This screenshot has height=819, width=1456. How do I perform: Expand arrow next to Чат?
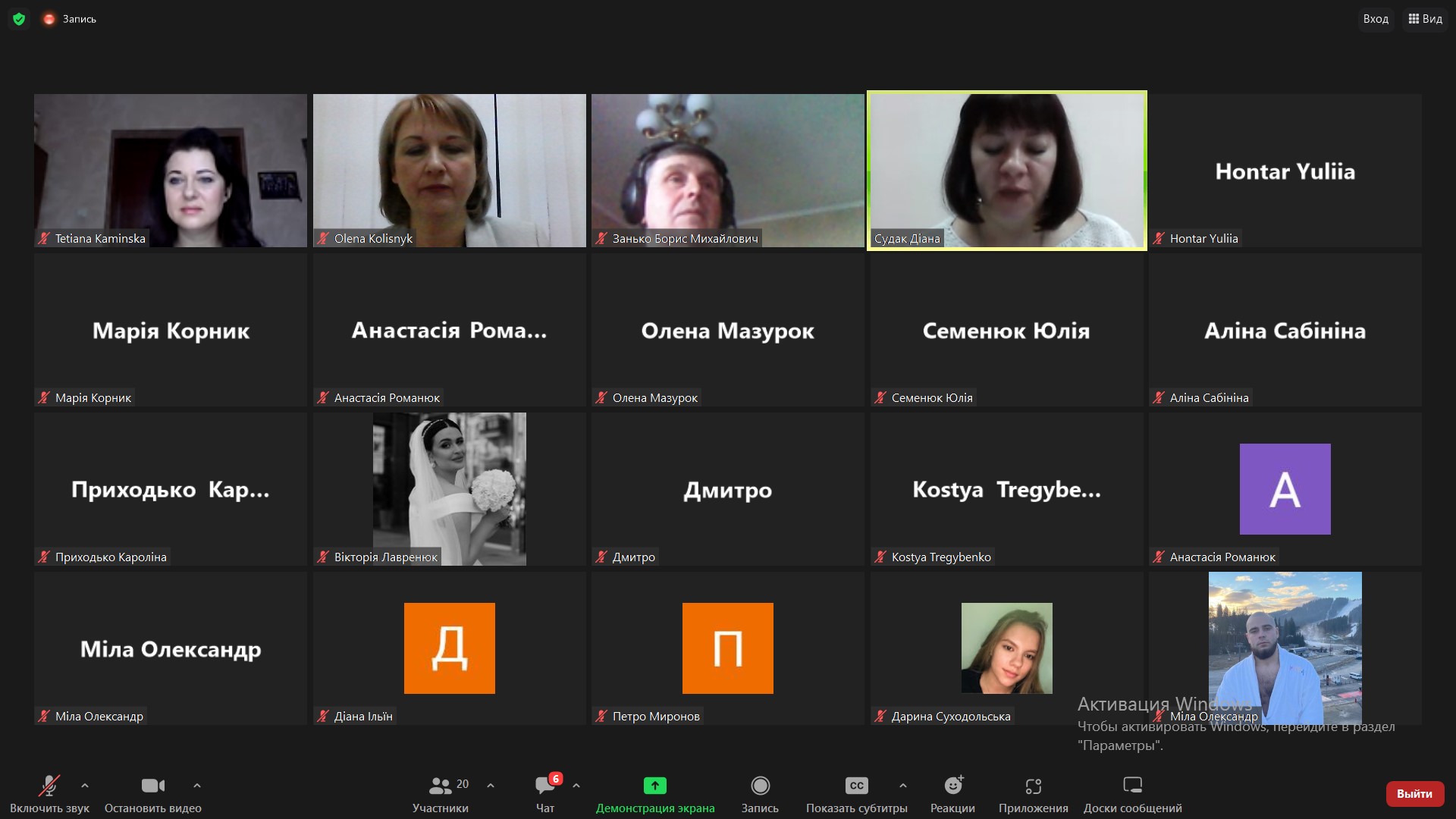point(576,786)
